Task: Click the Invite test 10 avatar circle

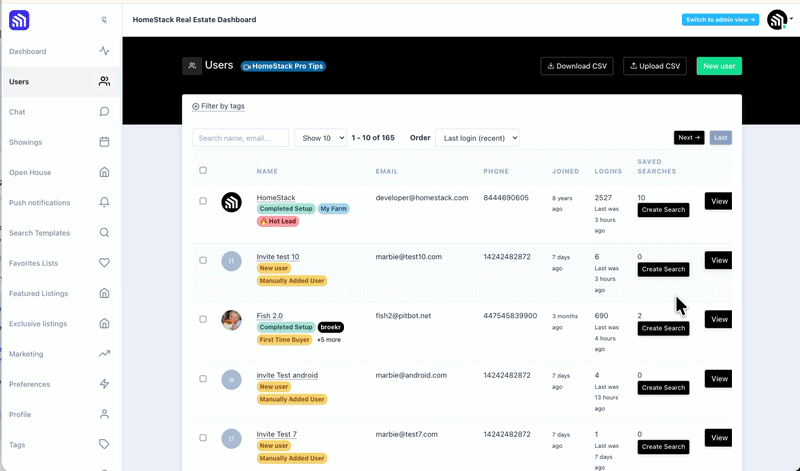Action: [x=231, y=261]
